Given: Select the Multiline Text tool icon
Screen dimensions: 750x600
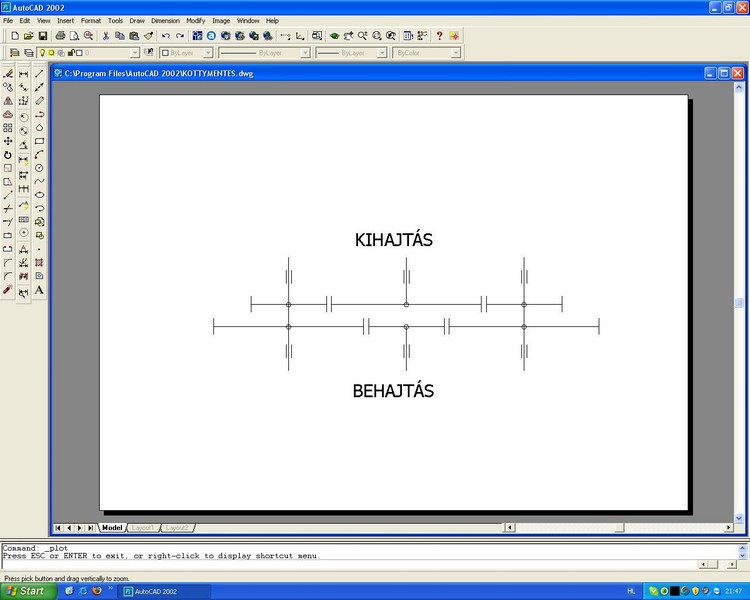Looking at the screenshot, I should (39, 290).
